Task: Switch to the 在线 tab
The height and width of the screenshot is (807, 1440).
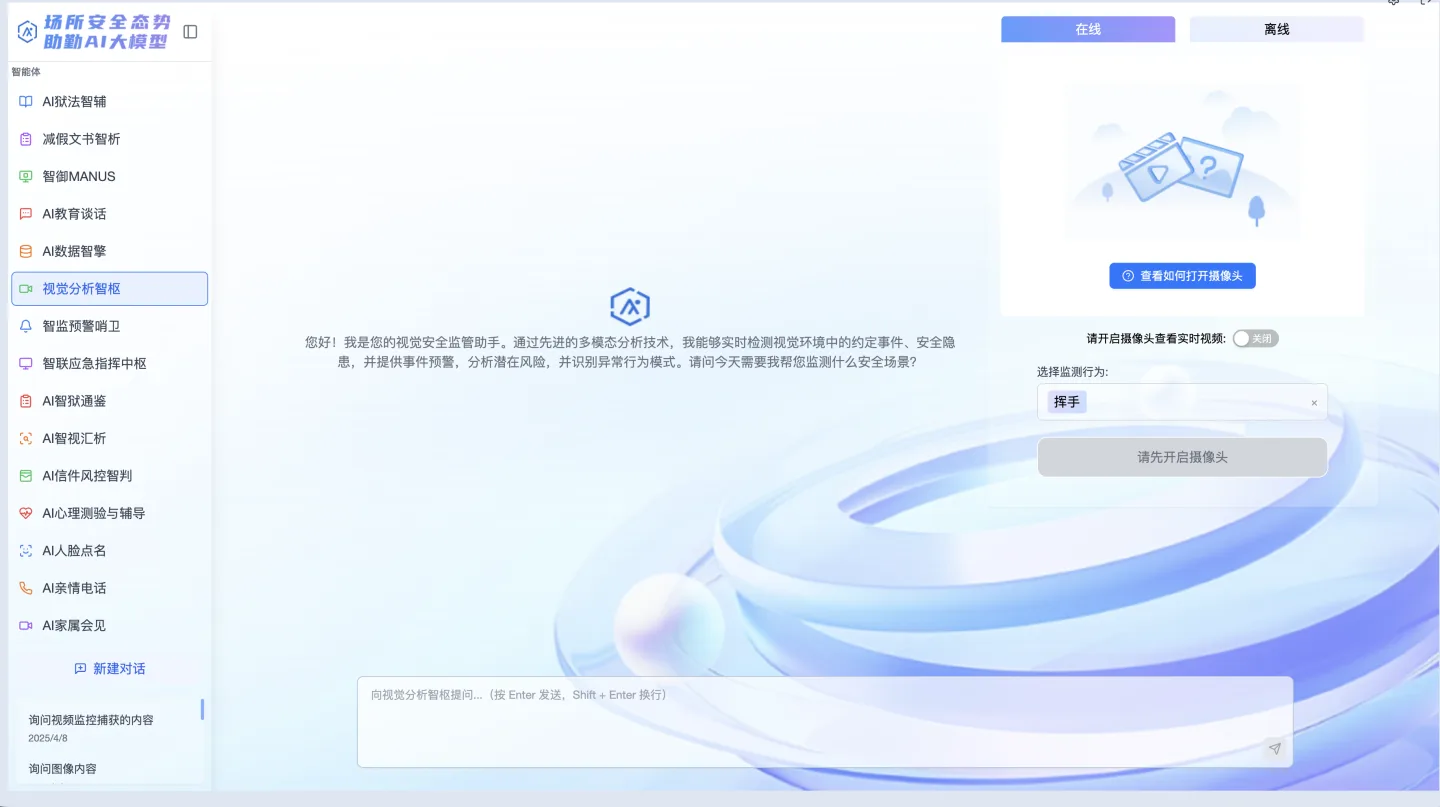Action: [1088, 29]
